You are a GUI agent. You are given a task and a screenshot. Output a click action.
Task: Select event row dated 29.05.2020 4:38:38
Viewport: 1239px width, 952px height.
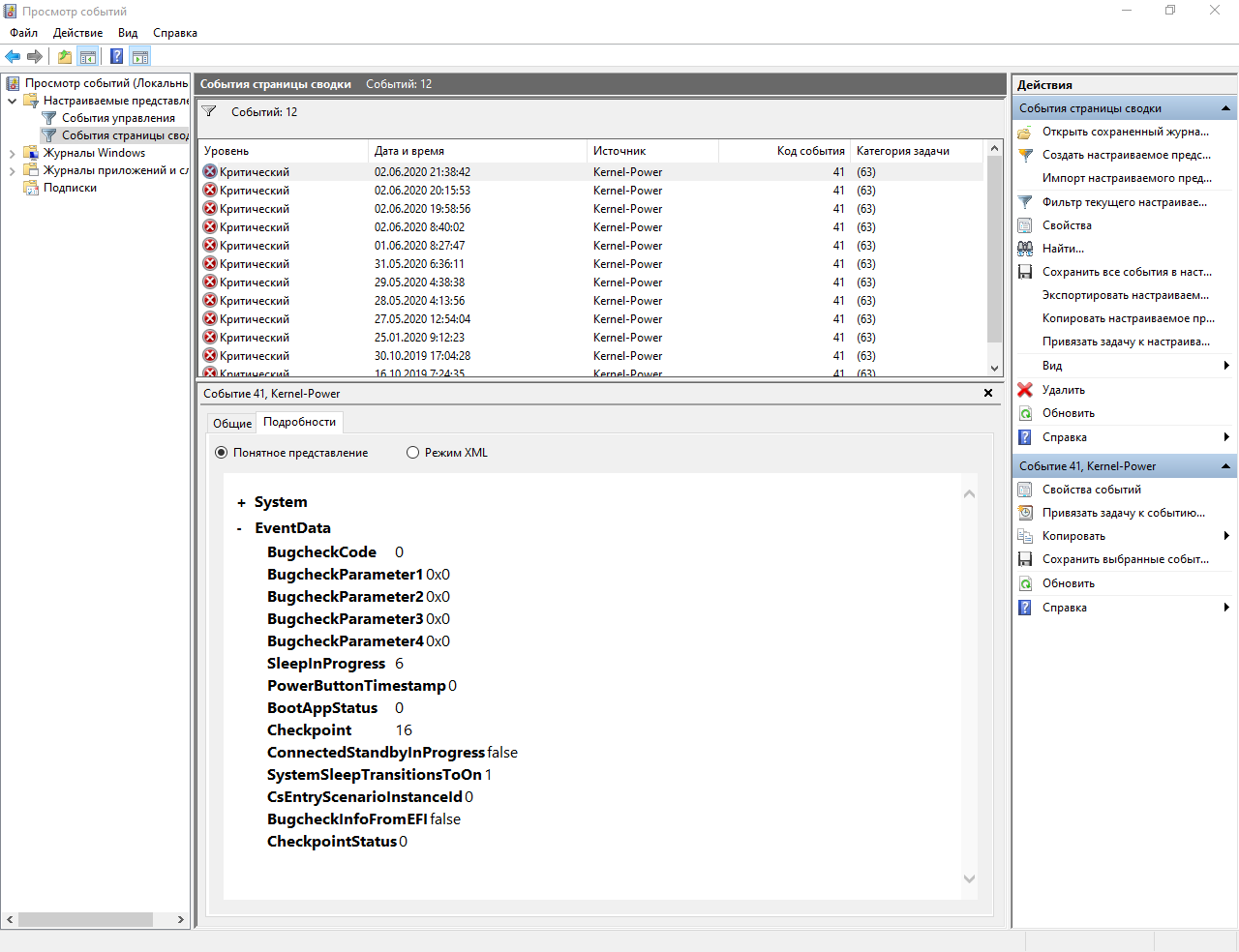point(590,283)
